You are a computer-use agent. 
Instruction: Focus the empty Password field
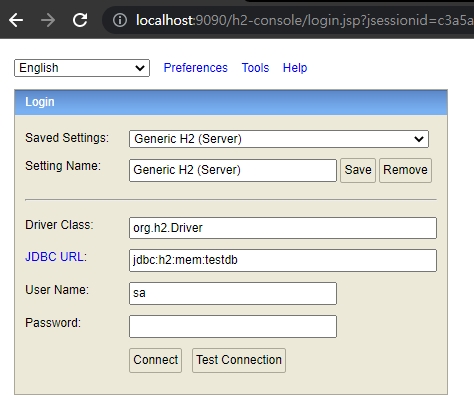[233, 326]
